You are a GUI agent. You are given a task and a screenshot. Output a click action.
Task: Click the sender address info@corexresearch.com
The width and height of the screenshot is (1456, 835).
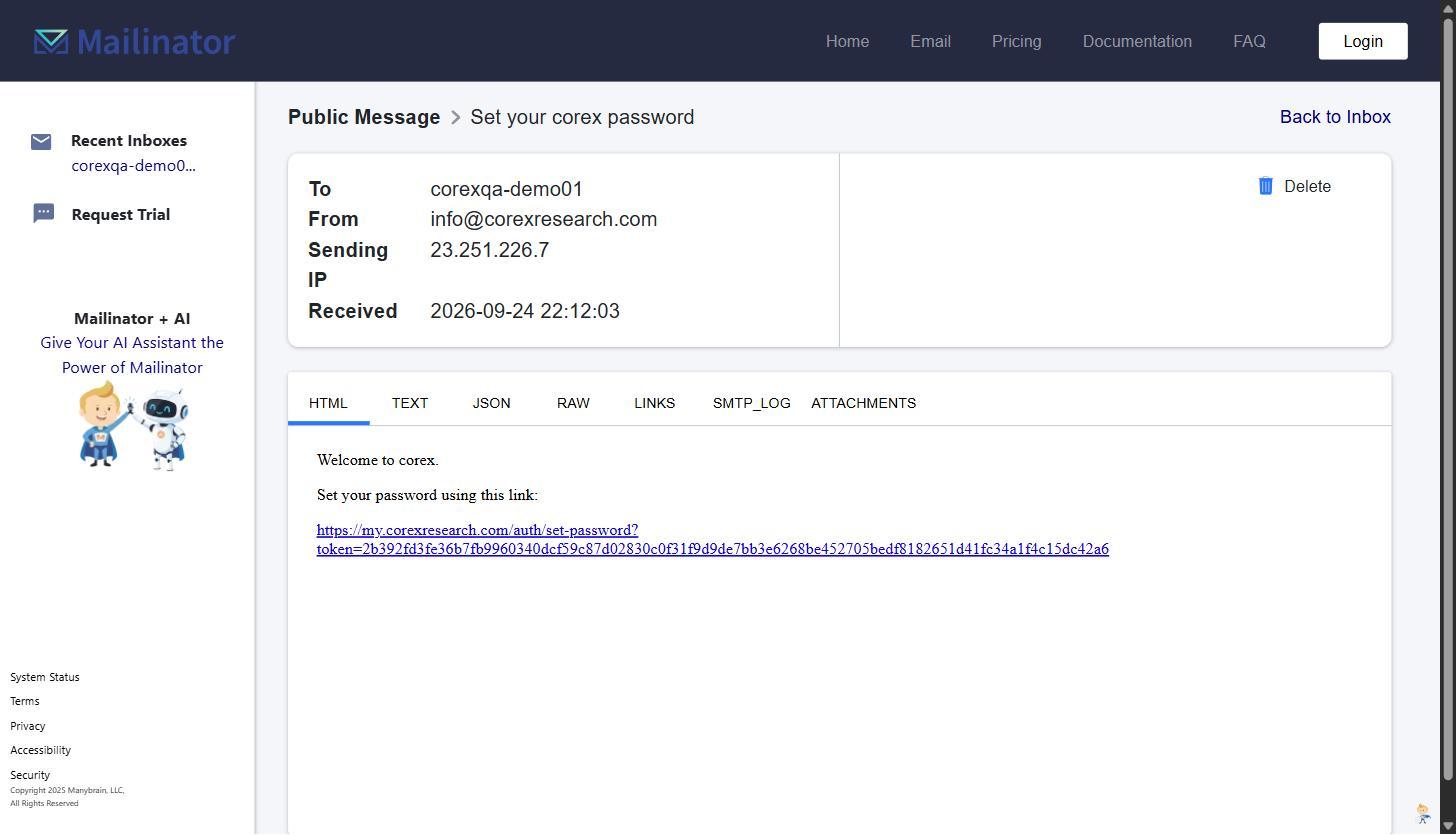click(543, 219)
